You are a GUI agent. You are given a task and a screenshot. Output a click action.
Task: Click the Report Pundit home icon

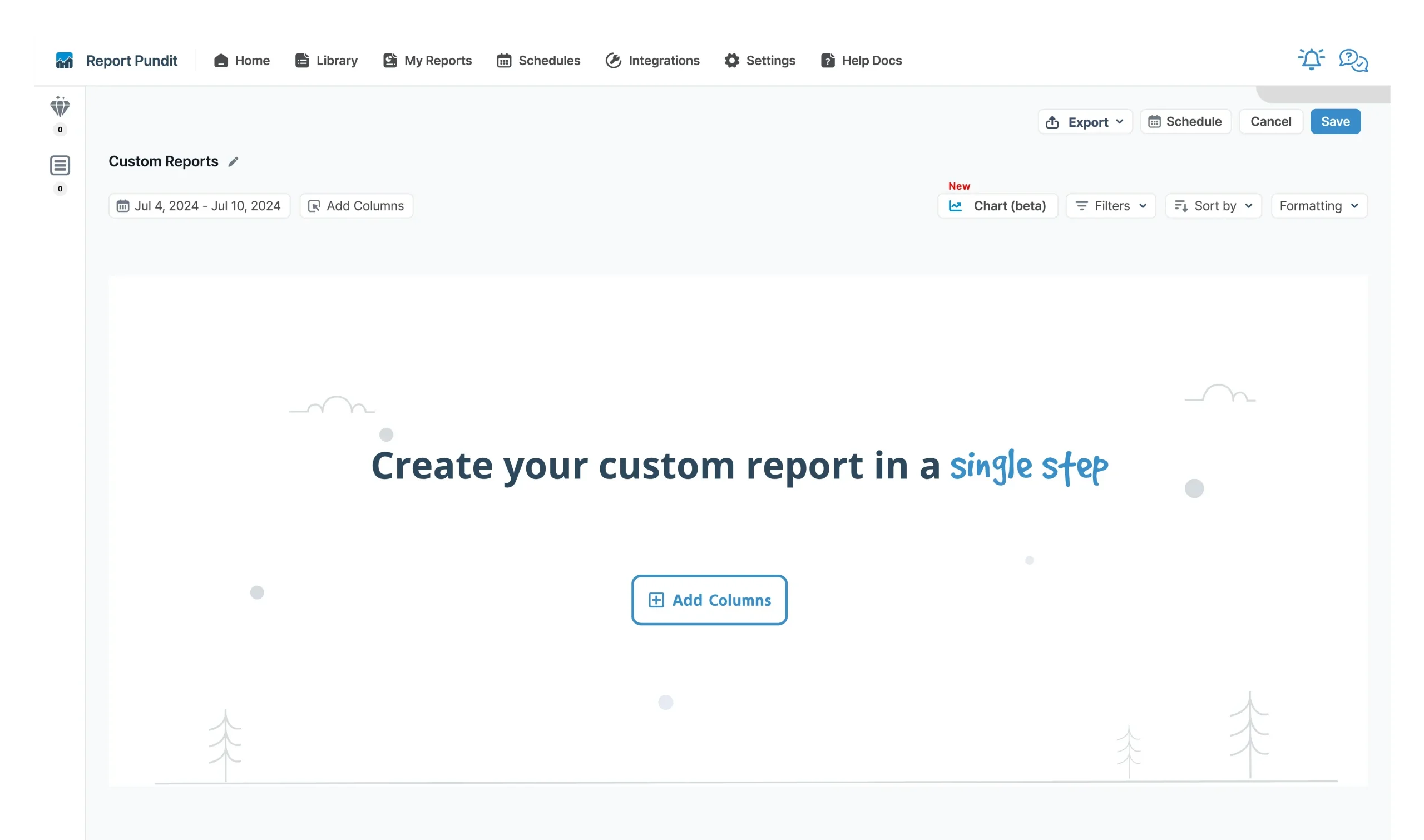pos(63,60)
